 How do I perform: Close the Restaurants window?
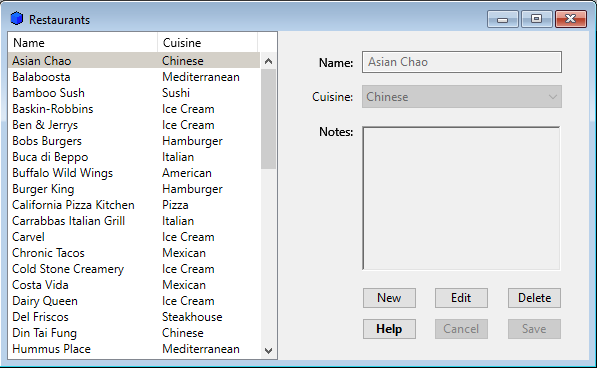click(571, 19)
